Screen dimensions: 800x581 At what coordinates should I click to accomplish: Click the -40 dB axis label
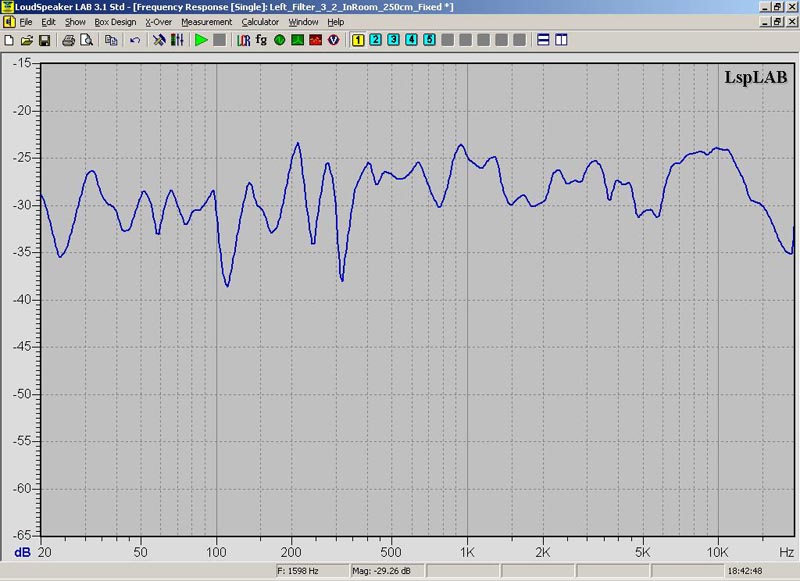tap(22, 300)
